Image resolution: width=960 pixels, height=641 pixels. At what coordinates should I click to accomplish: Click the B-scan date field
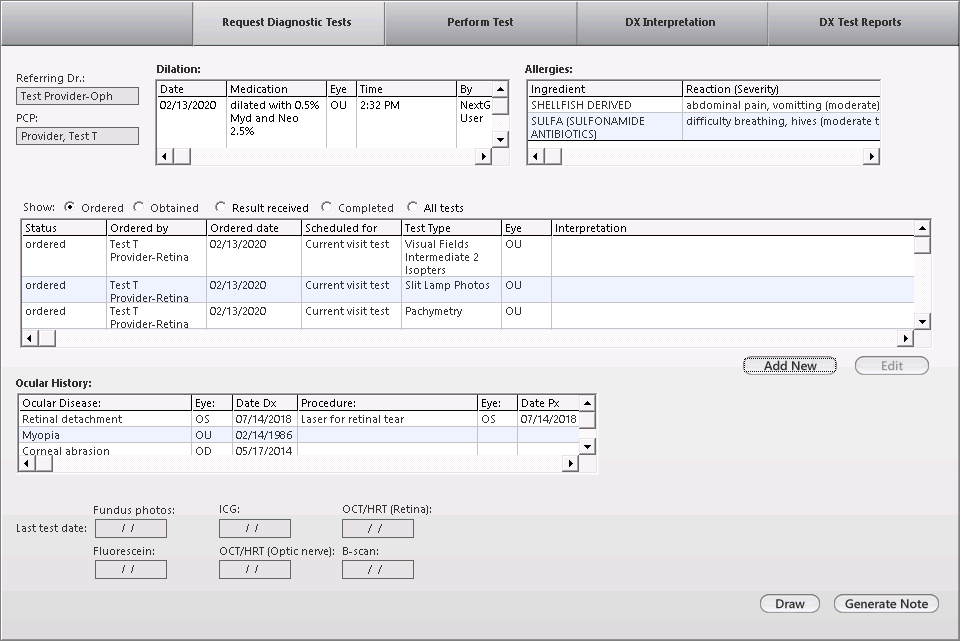[378, 569]
